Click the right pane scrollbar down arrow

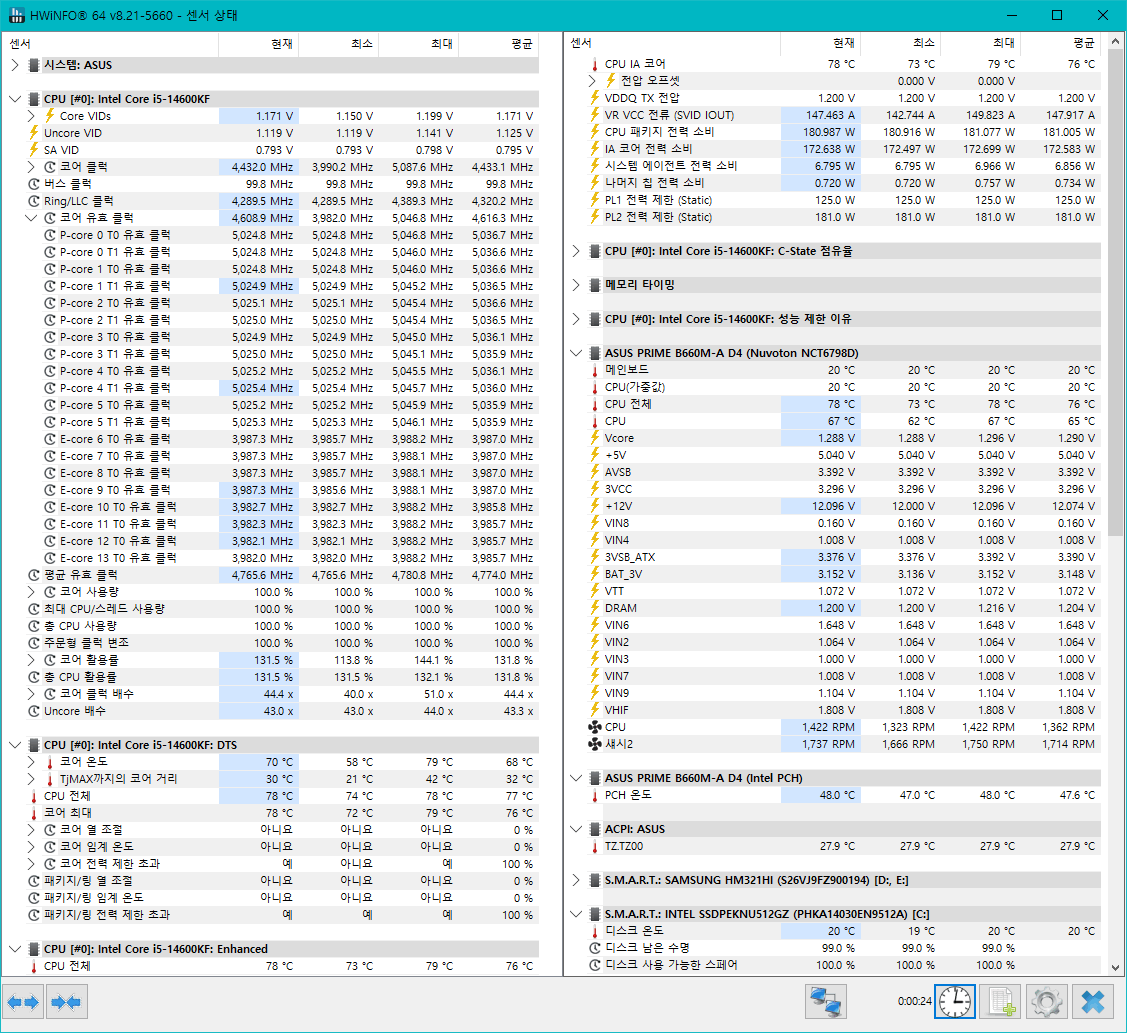pyautogui.click(x=1115, y=968)
